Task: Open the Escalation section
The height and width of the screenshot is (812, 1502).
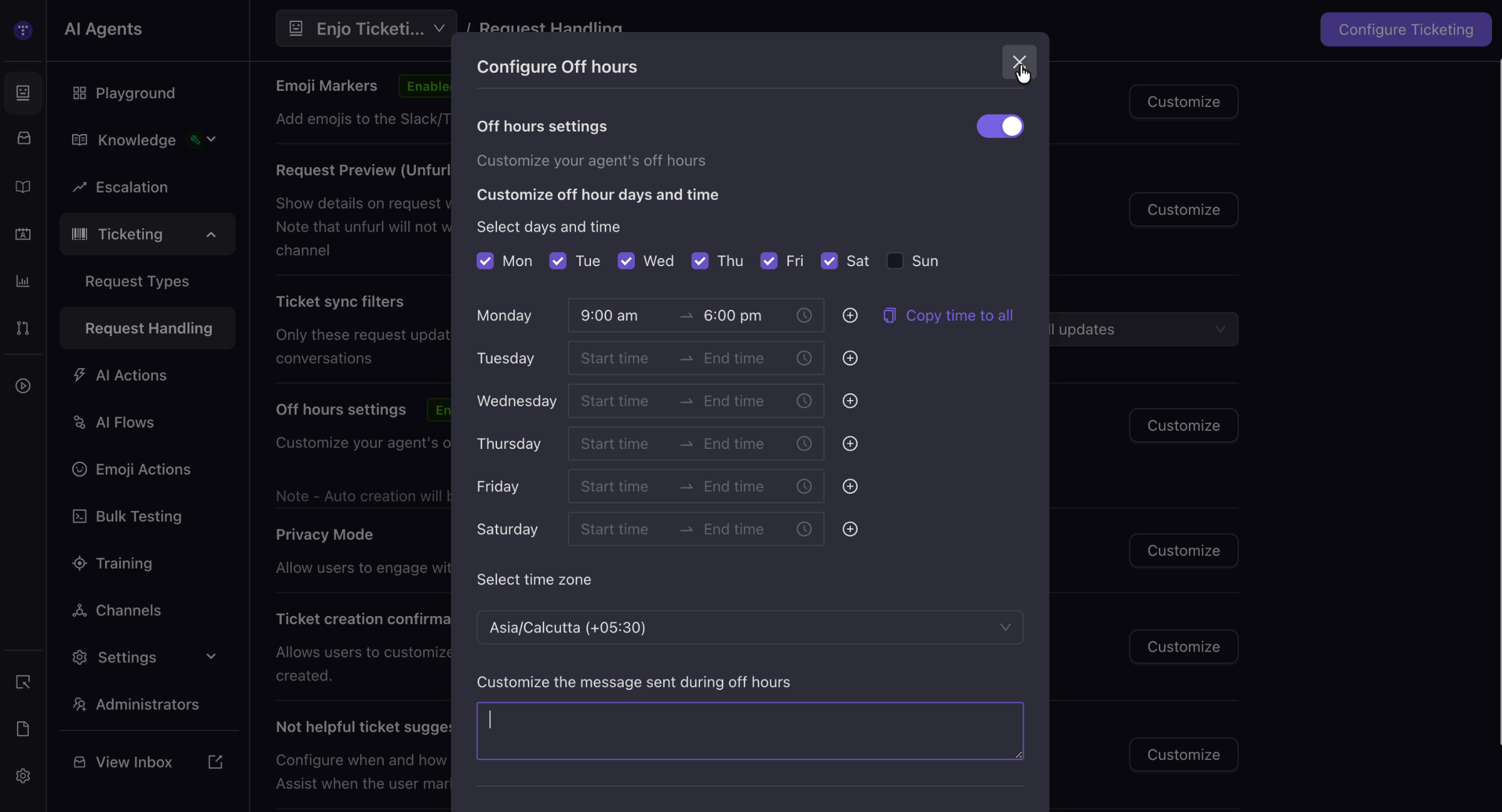Action: click(x=147, y=187)
